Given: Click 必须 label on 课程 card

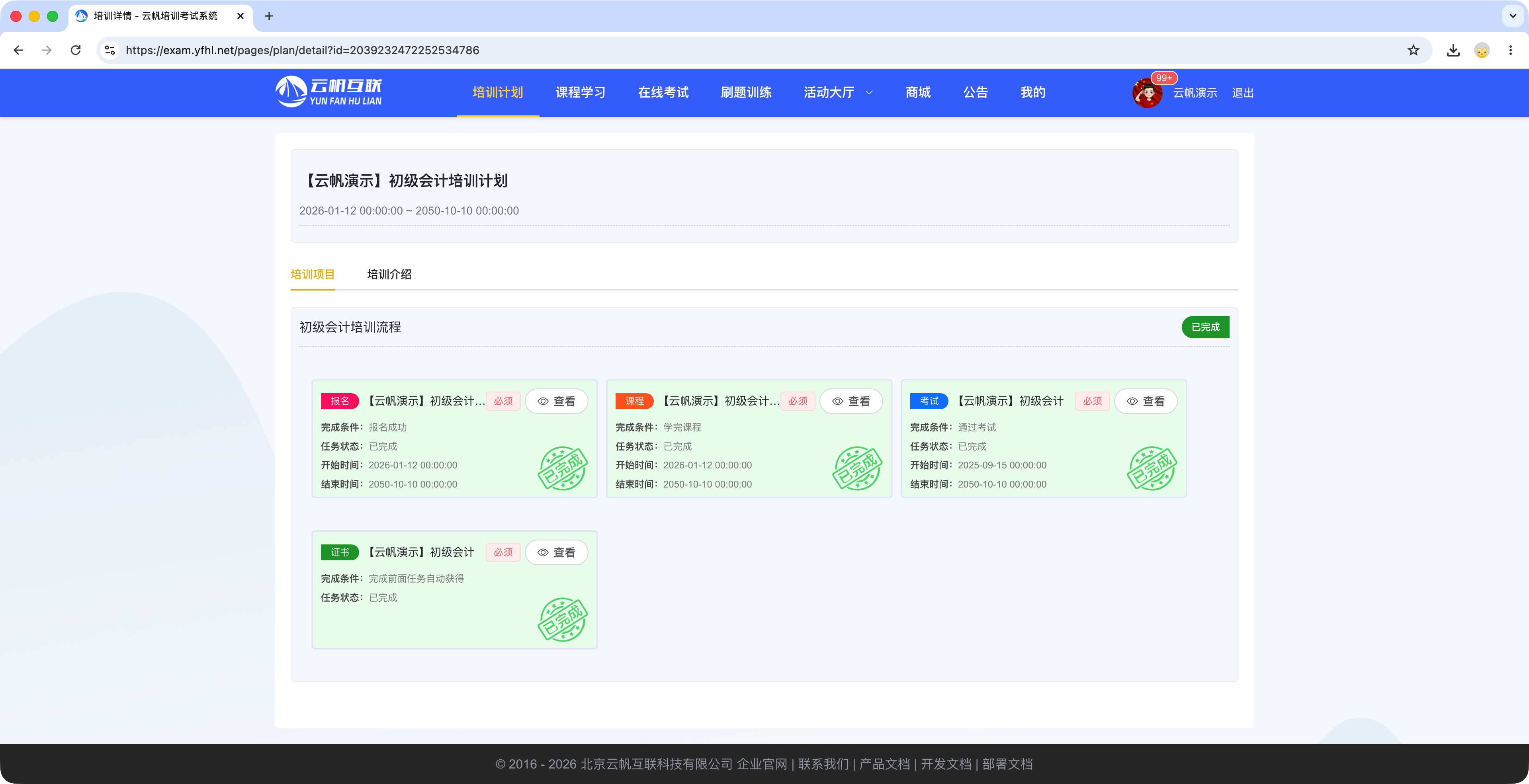Looking at the screenshot, I should [x=797, y=401].
